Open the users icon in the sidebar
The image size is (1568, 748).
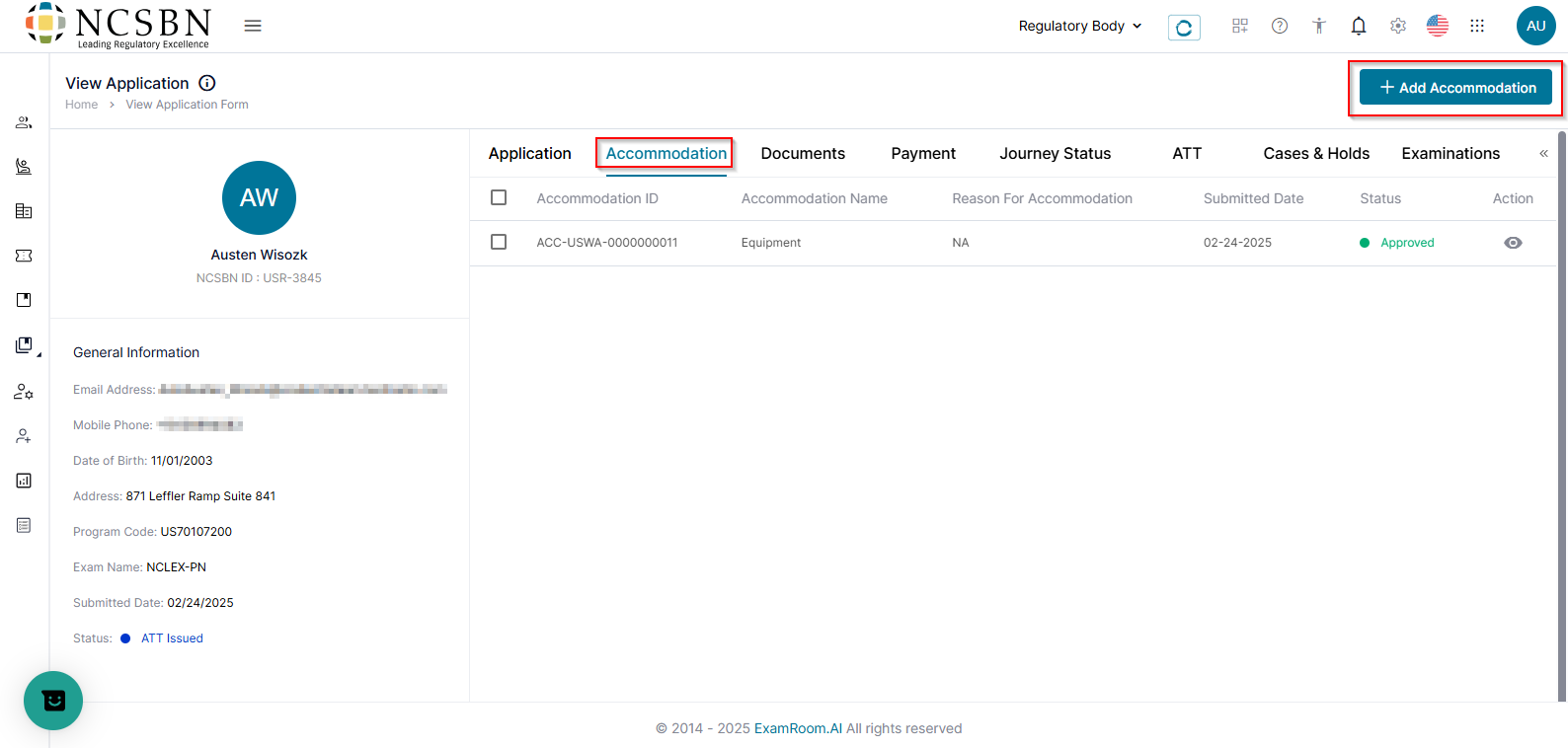24,122
